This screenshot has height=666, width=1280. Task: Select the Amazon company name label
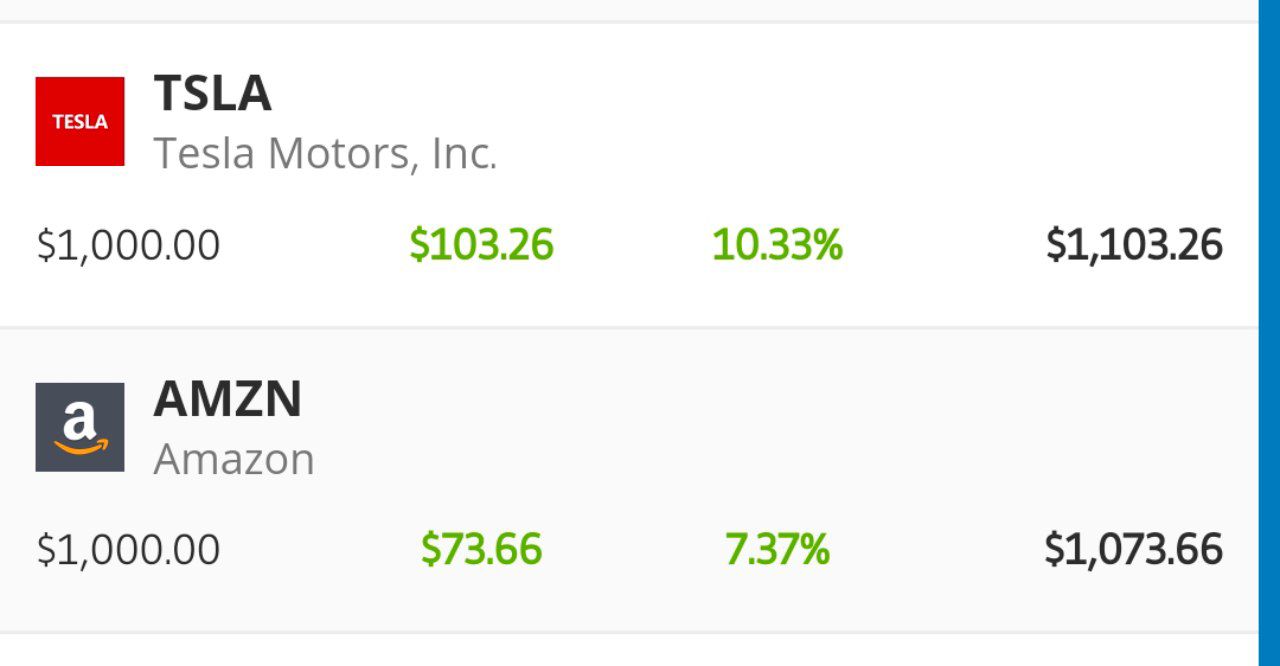234,460
